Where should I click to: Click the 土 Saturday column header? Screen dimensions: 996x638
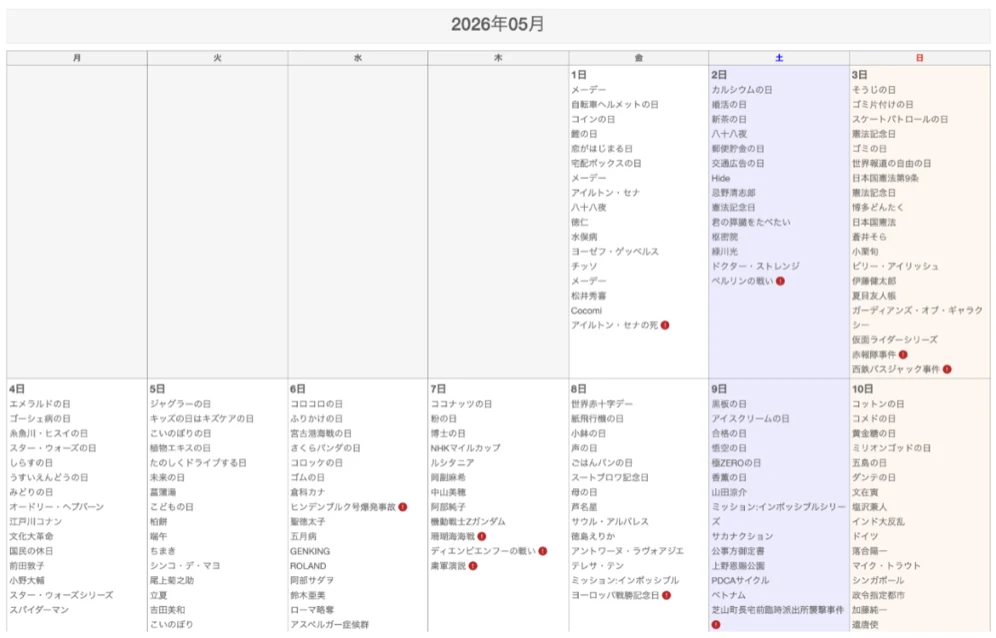point(779,58)
